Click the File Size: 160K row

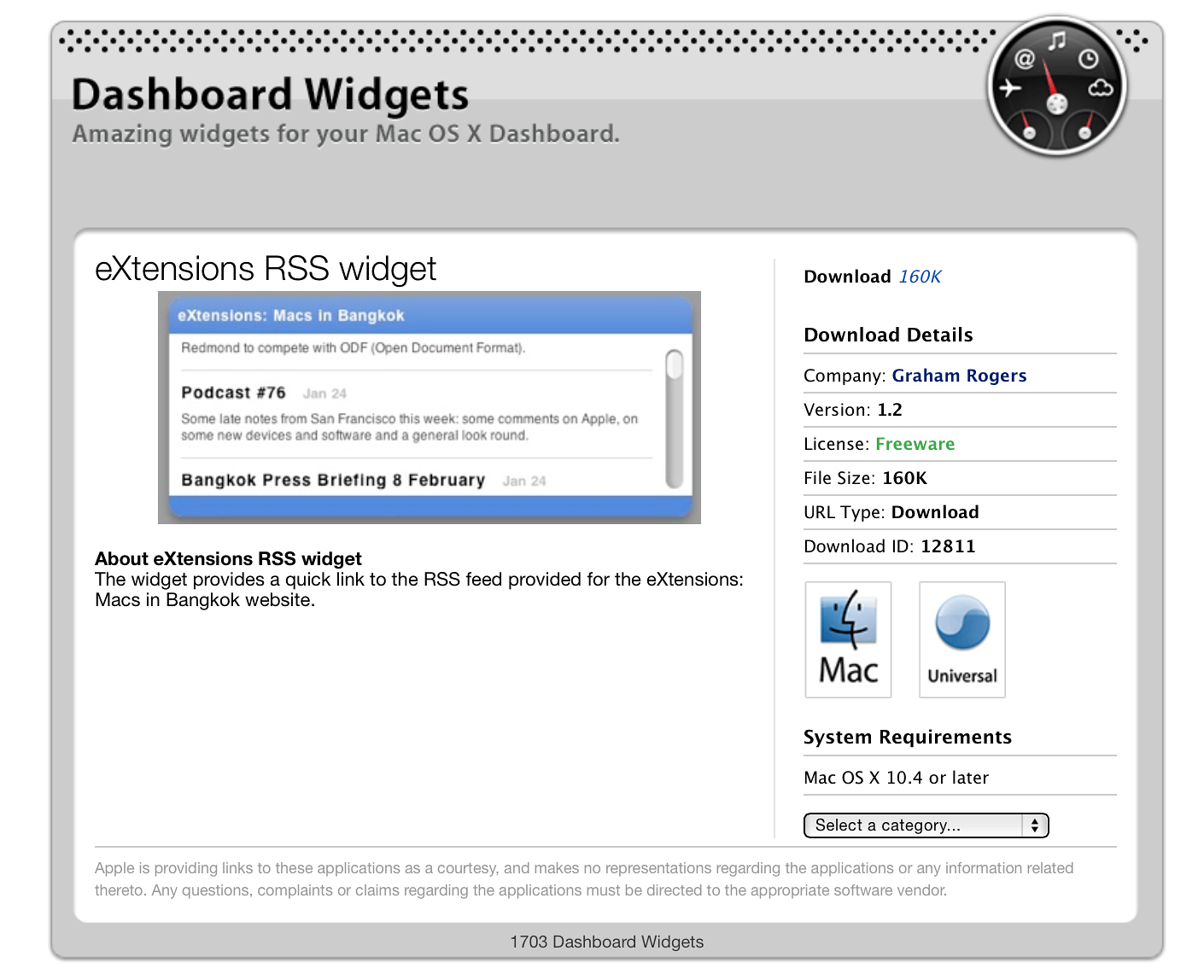960,478
